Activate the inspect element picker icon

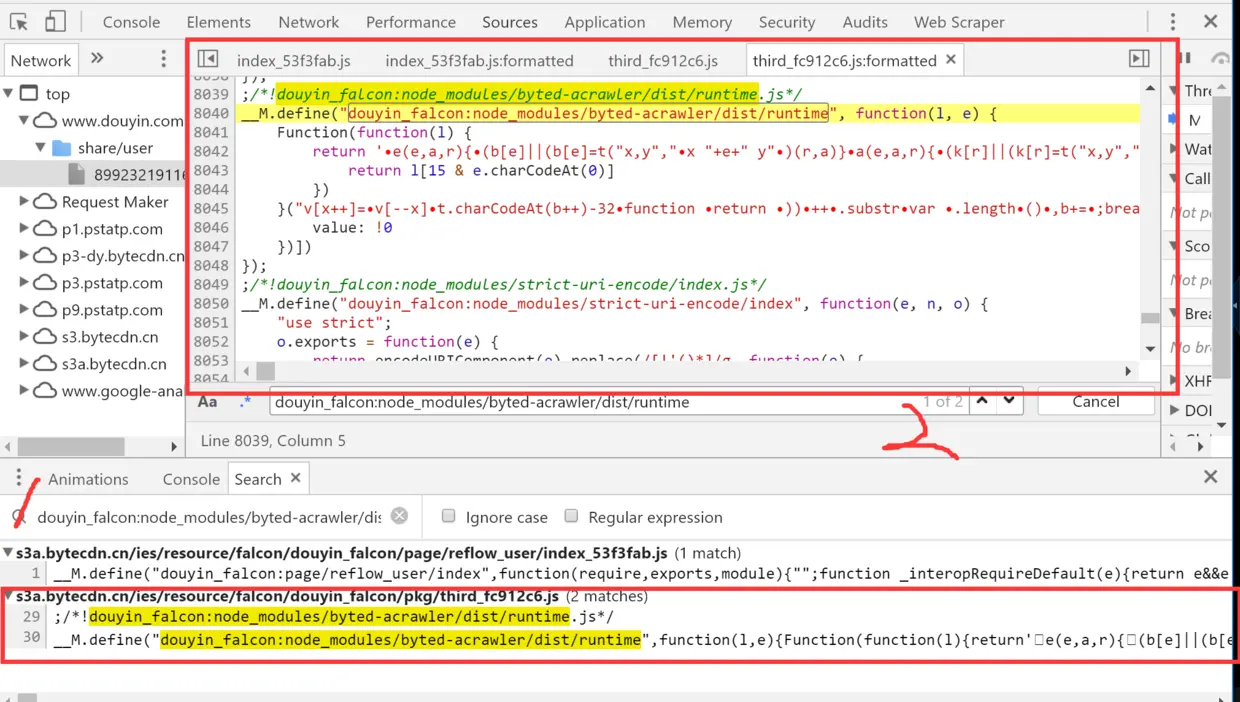pos(19,21)
